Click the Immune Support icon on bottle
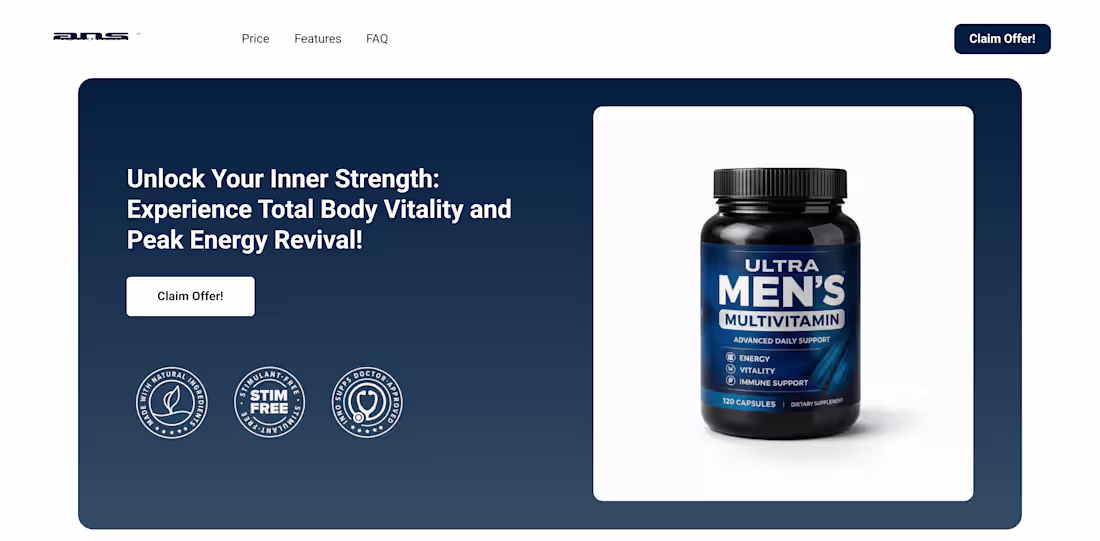The height and width of the screenshot is (541, 1100). point(730,382)
